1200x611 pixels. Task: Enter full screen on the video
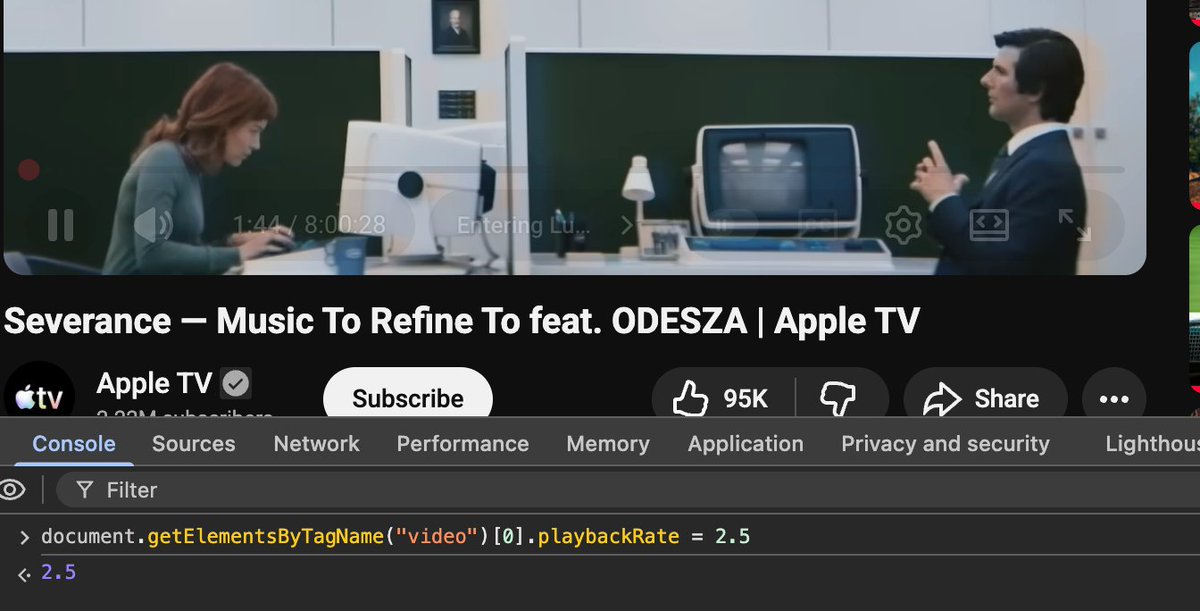pyautogui.click(x=1074, y=225)
